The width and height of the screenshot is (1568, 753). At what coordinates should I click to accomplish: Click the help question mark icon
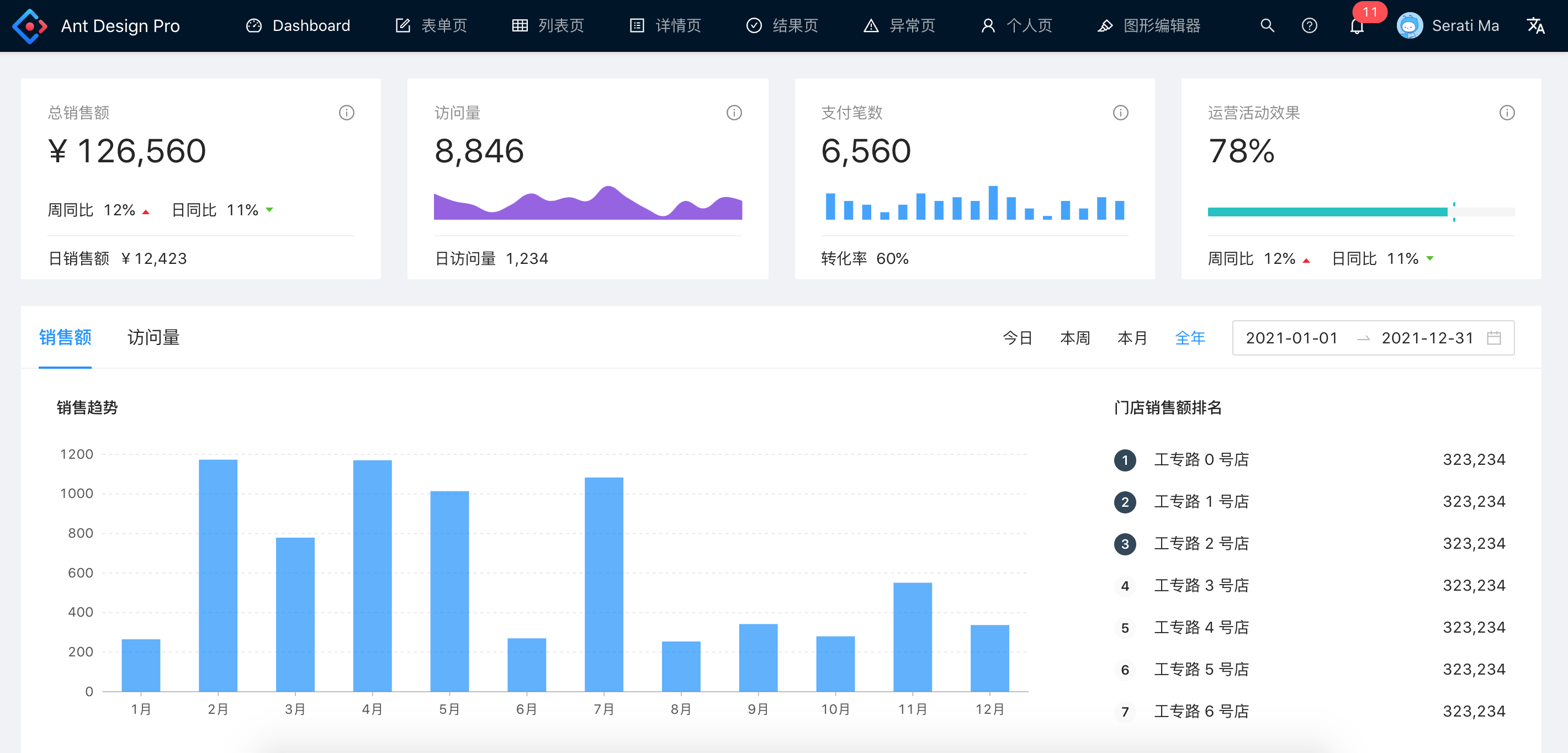pyautogui.click(x=1309, y=25)
